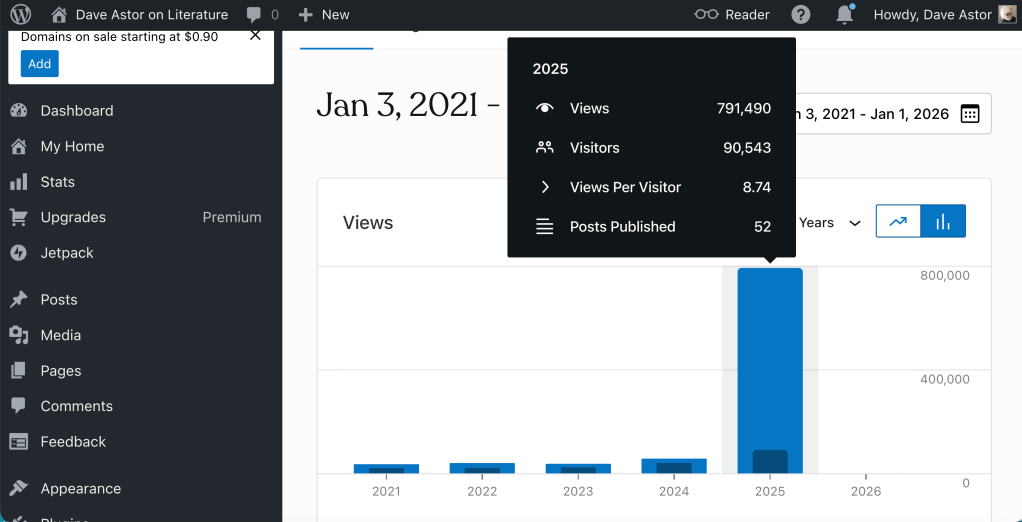Switch to bar chart view

click(942, 222)
